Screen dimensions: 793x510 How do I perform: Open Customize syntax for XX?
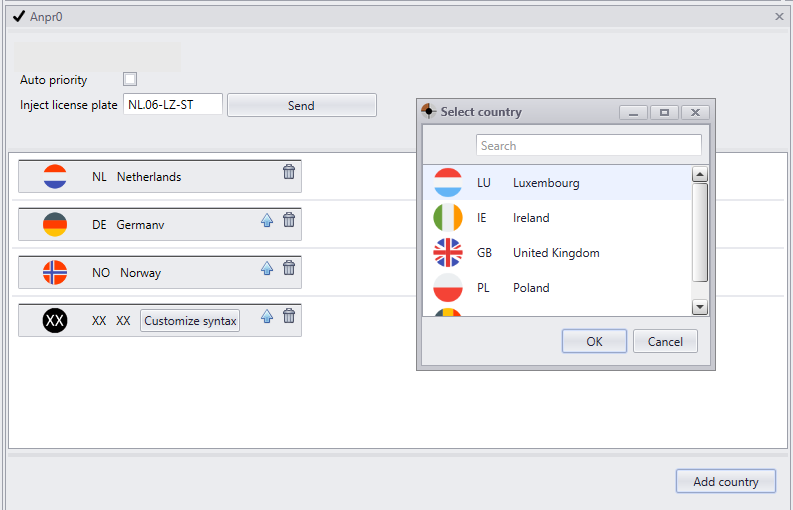190,321
